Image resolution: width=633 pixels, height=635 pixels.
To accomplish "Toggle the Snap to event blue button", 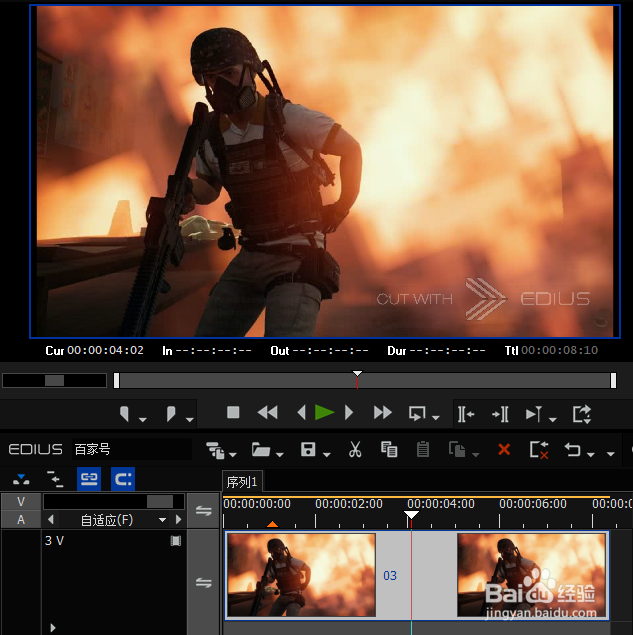I will [123, 479].
